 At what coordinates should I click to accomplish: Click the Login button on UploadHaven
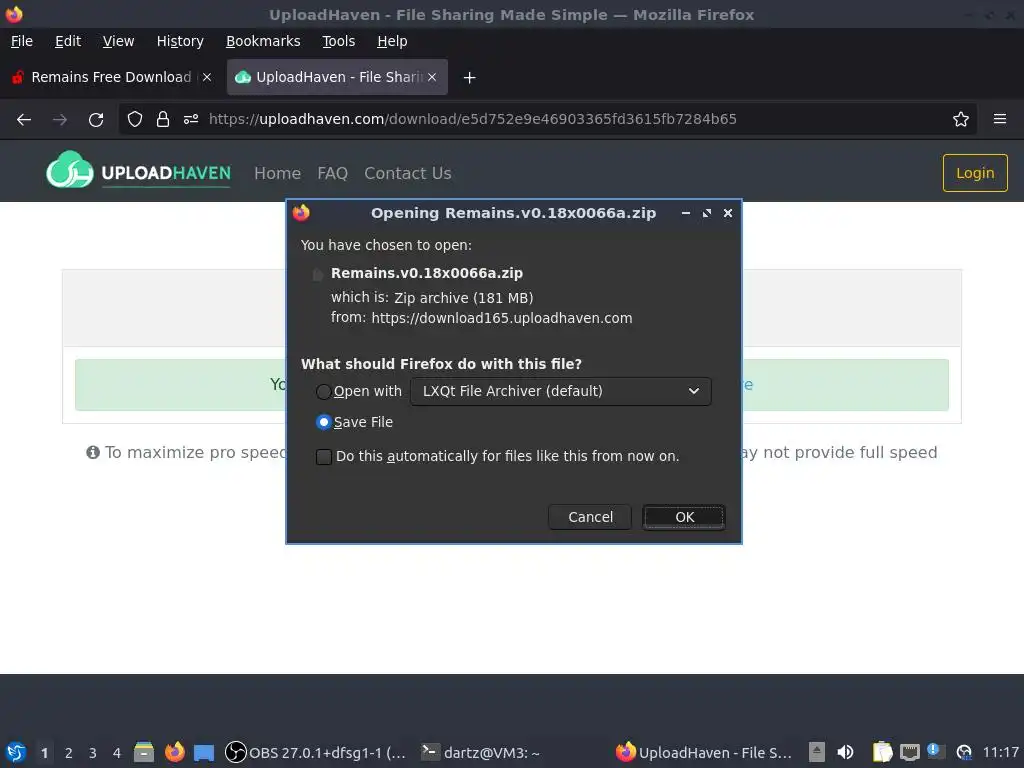click(974, 173)
